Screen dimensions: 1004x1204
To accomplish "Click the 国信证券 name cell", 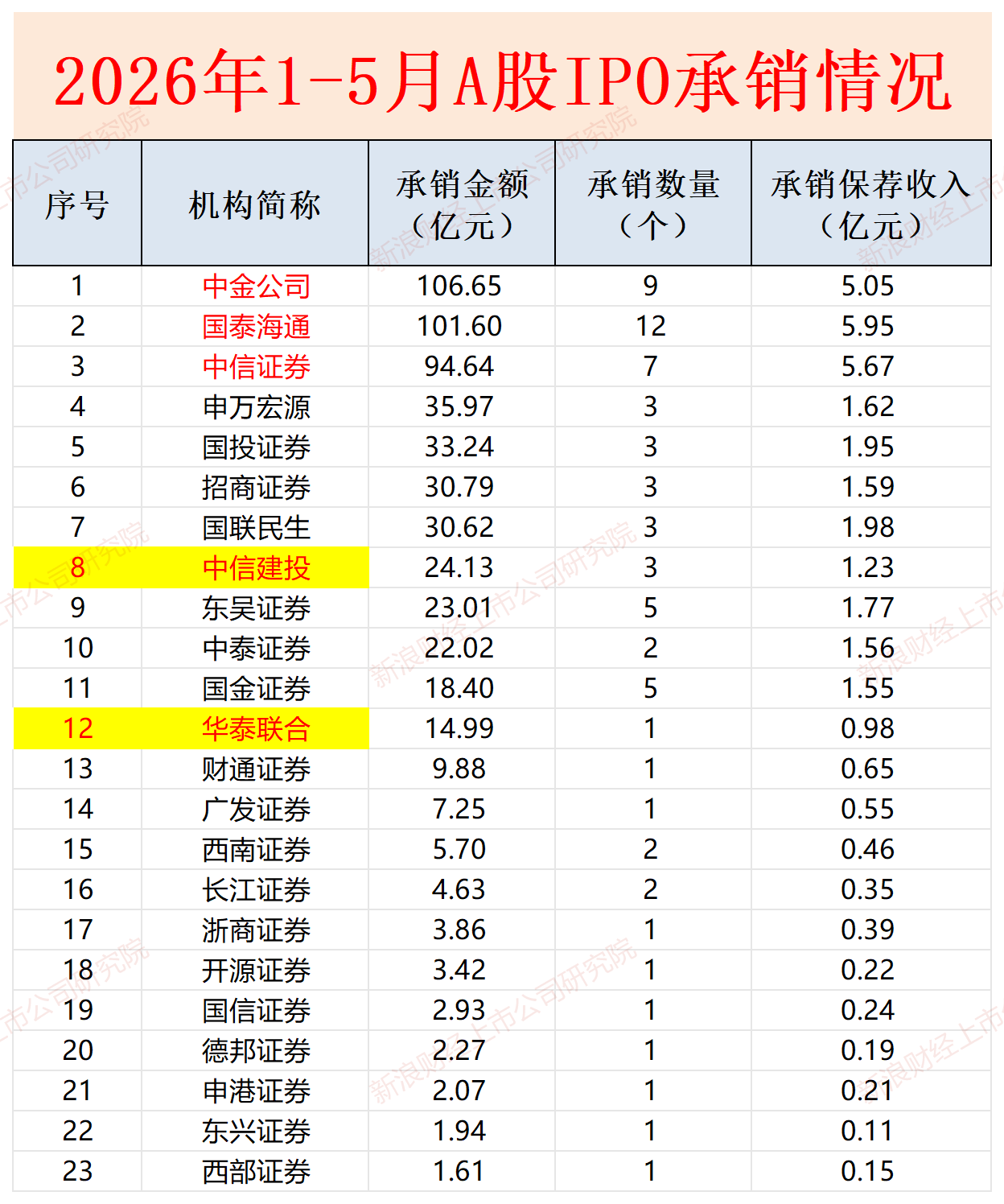I will pyautogui.click(x=255, y=1011).
